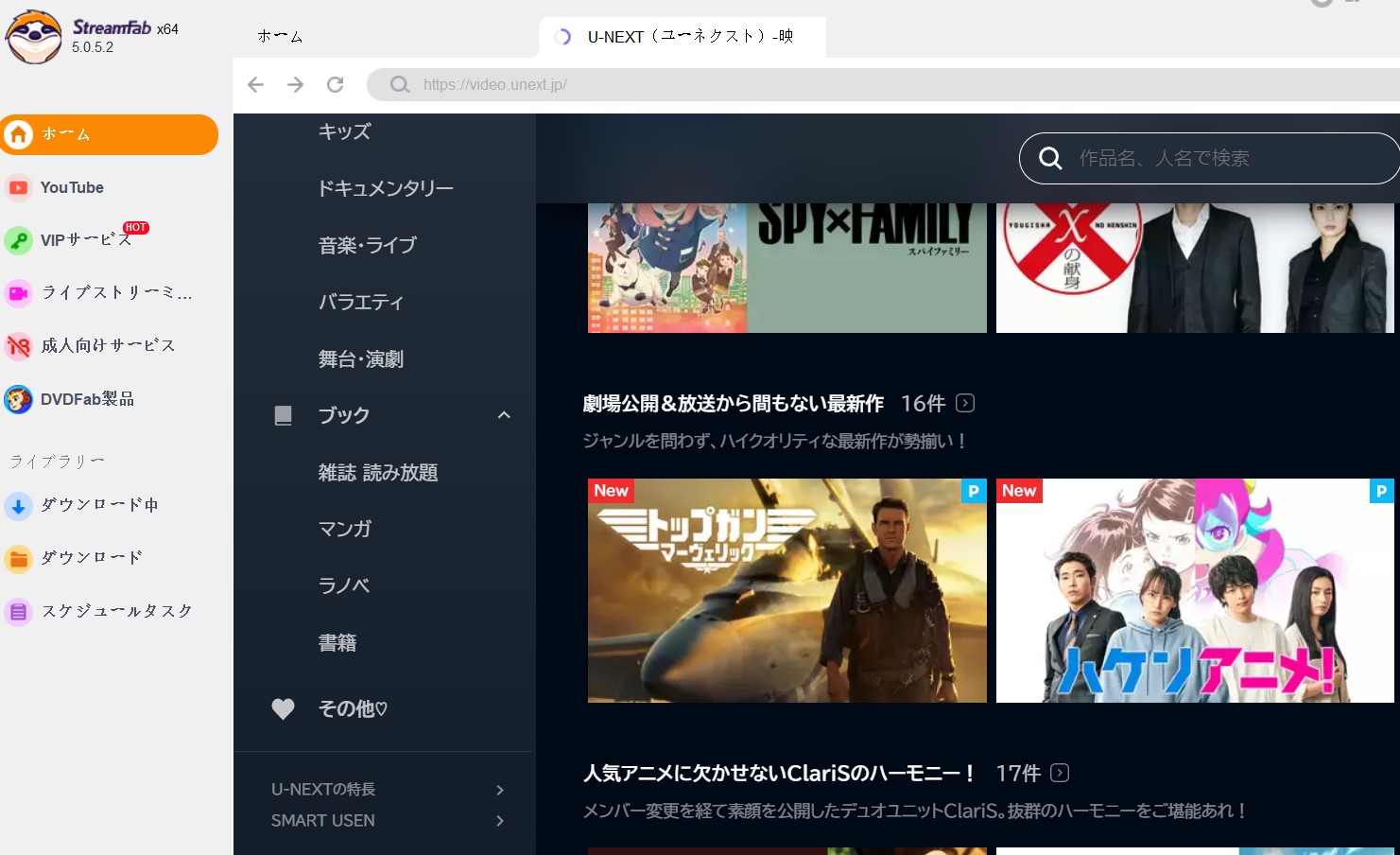The image size is (1400, 855).
Task: Open the SMART USEN link
Action: (x=323, y=821)
